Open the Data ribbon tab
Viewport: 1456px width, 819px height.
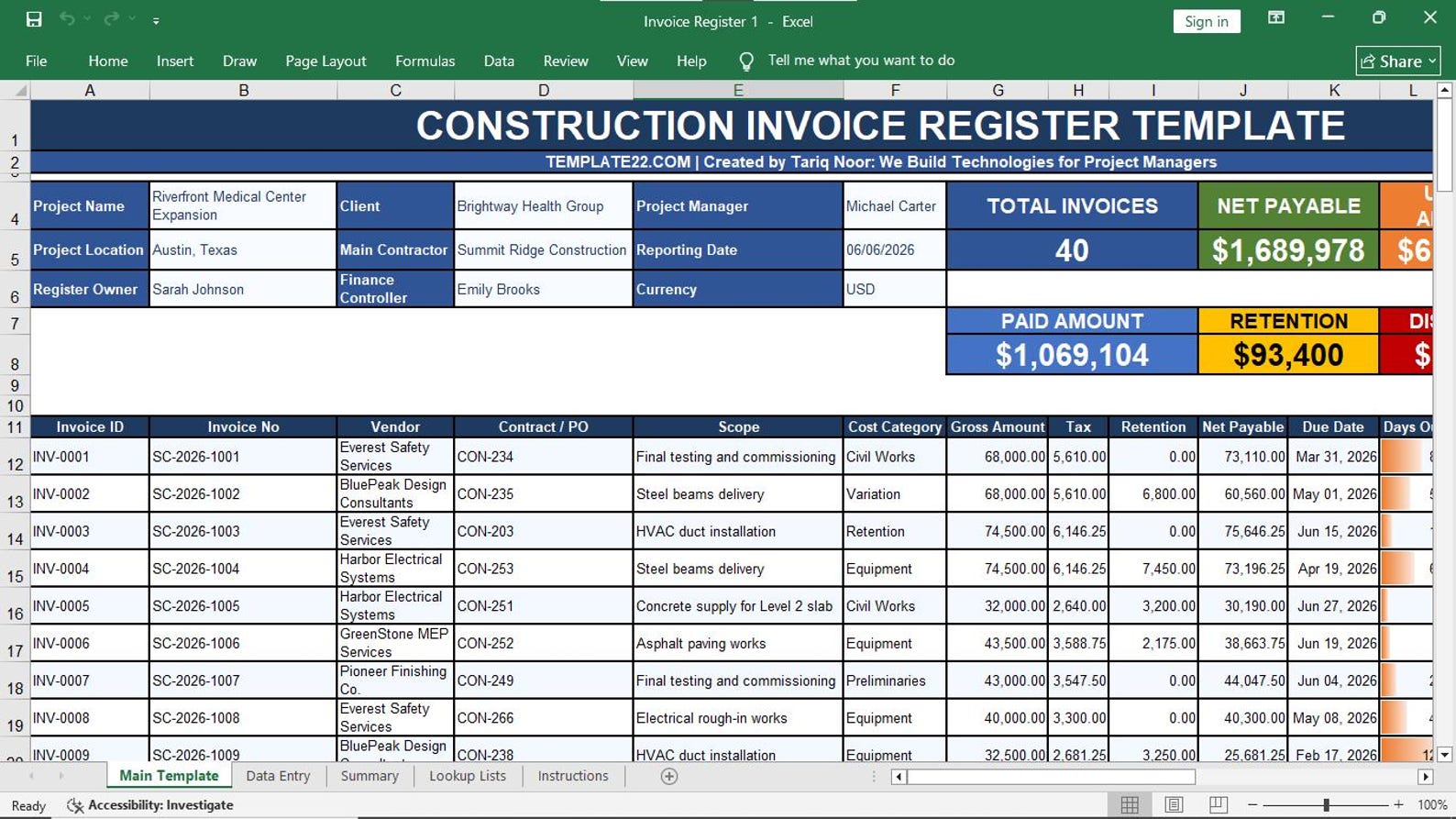tap(499, 61)
